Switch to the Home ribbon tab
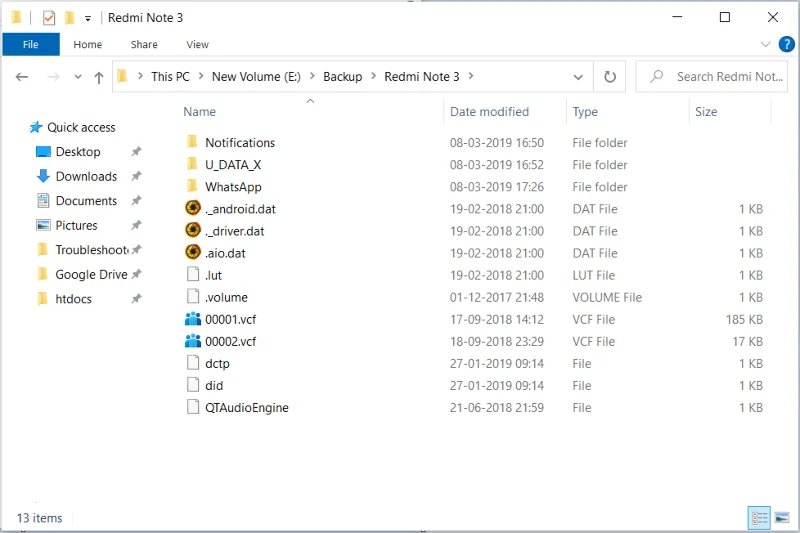The width and height of the screenshot is (800, 533). click(x=88, y=44)
